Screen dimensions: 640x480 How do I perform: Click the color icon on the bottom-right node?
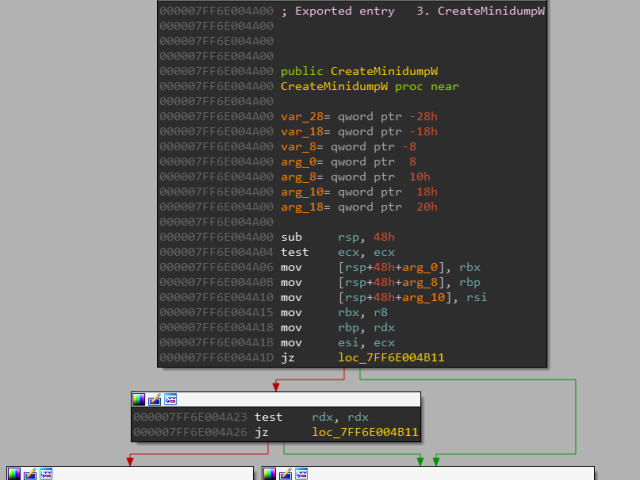(269, 474)
